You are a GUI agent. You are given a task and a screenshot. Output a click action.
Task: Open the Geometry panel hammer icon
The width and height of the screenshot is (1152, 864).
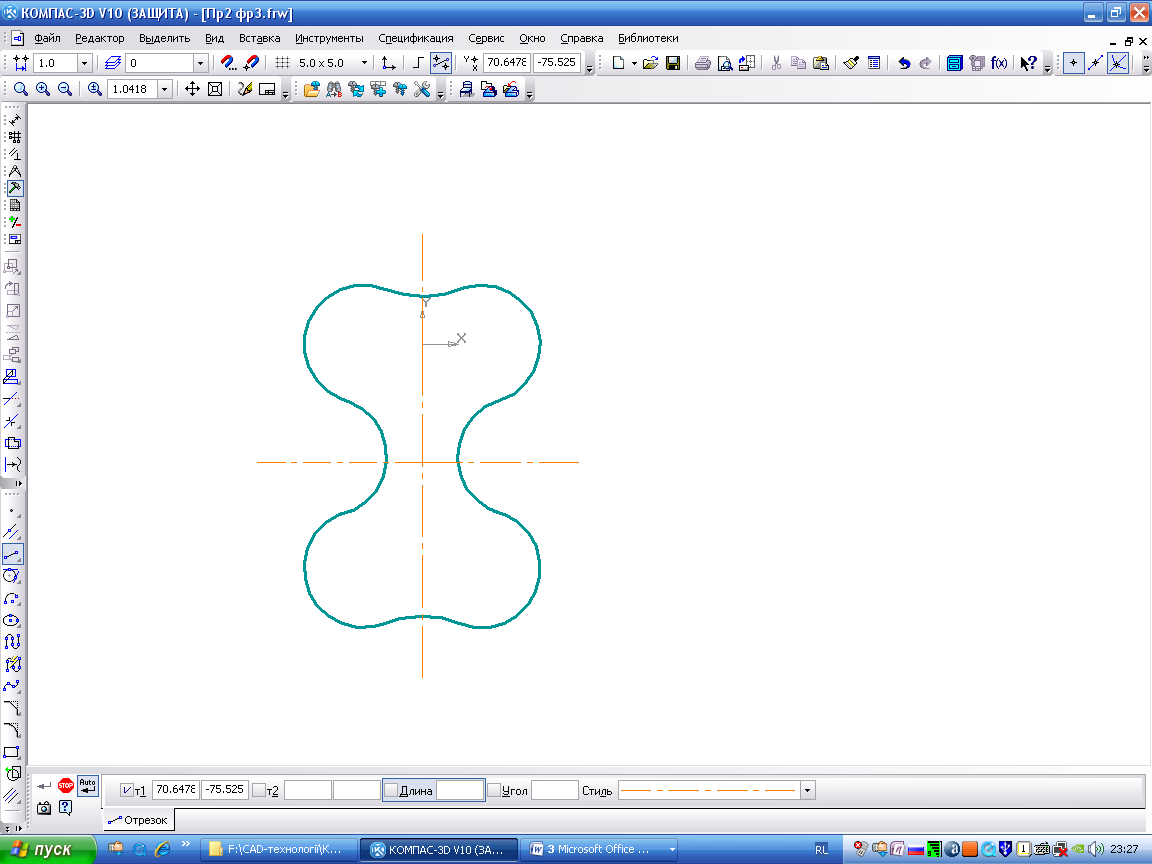pos(15,188)
